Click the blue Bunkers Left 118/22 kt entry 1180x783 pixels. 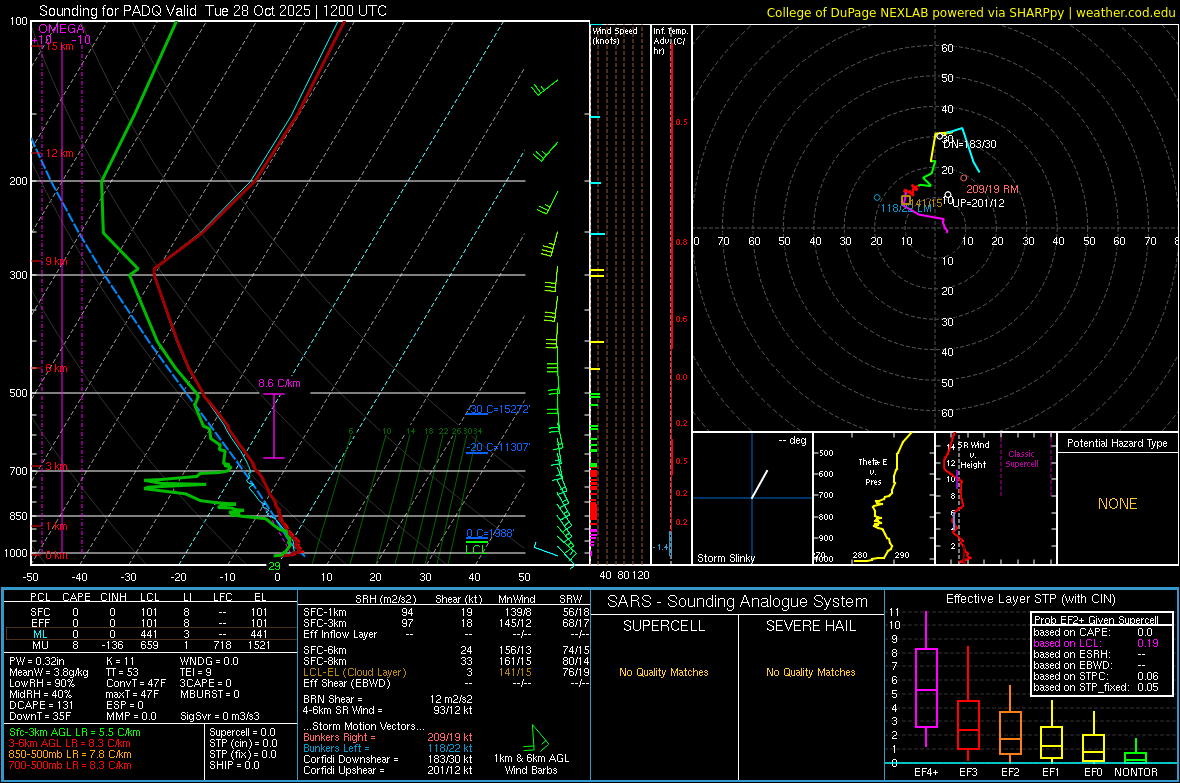point(388,748)
